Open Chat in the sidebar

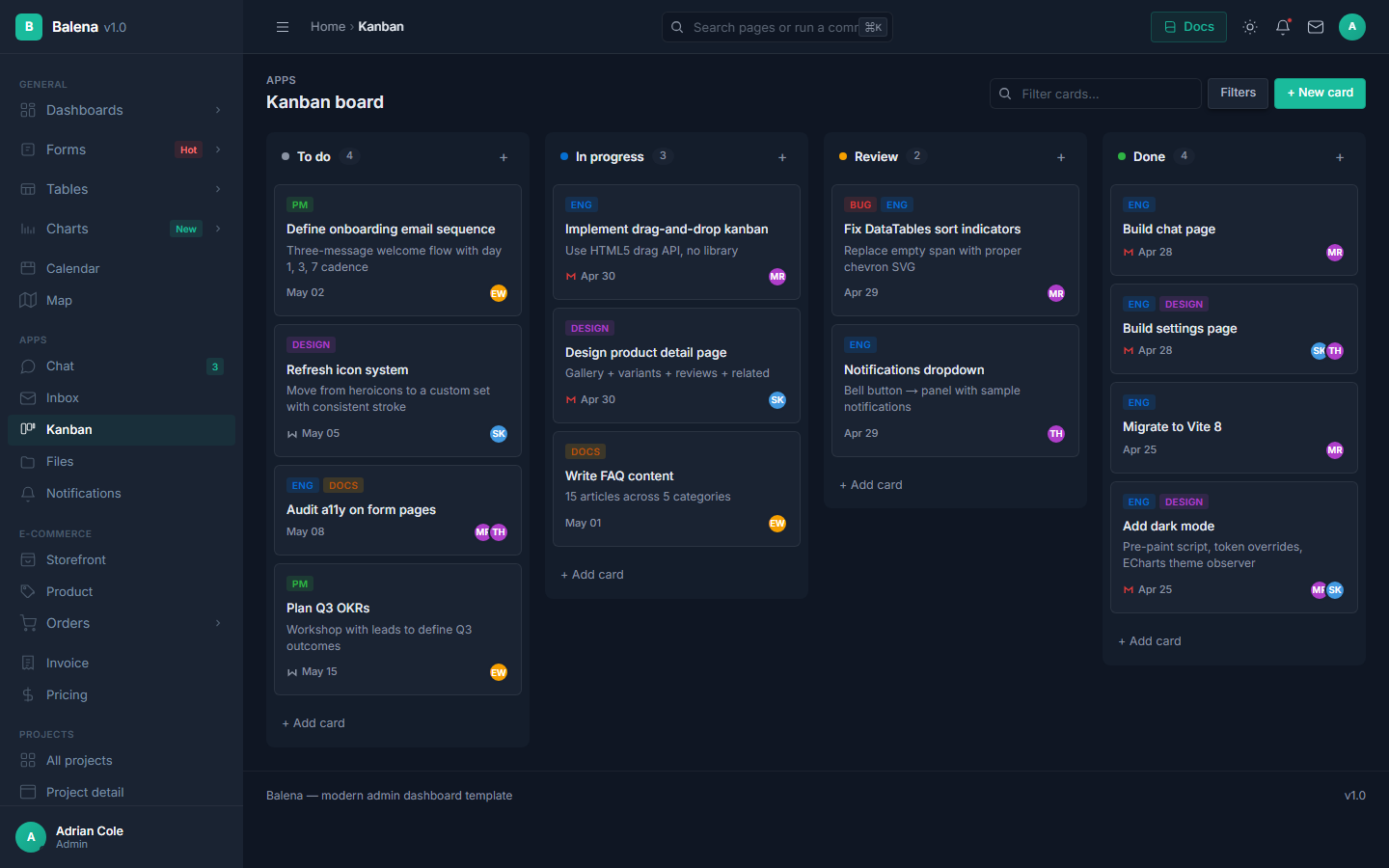click(122, 366)
